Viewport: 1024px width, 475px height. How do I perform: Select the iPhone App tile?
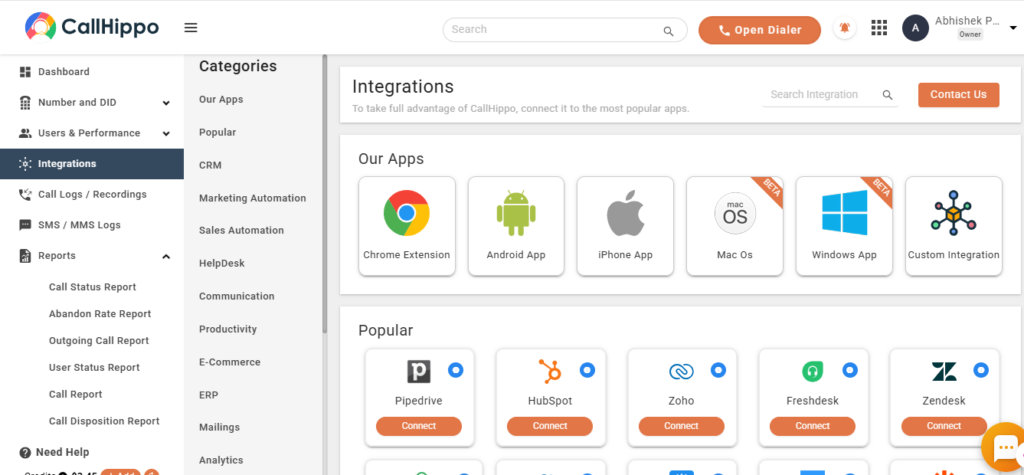point(625,225)
